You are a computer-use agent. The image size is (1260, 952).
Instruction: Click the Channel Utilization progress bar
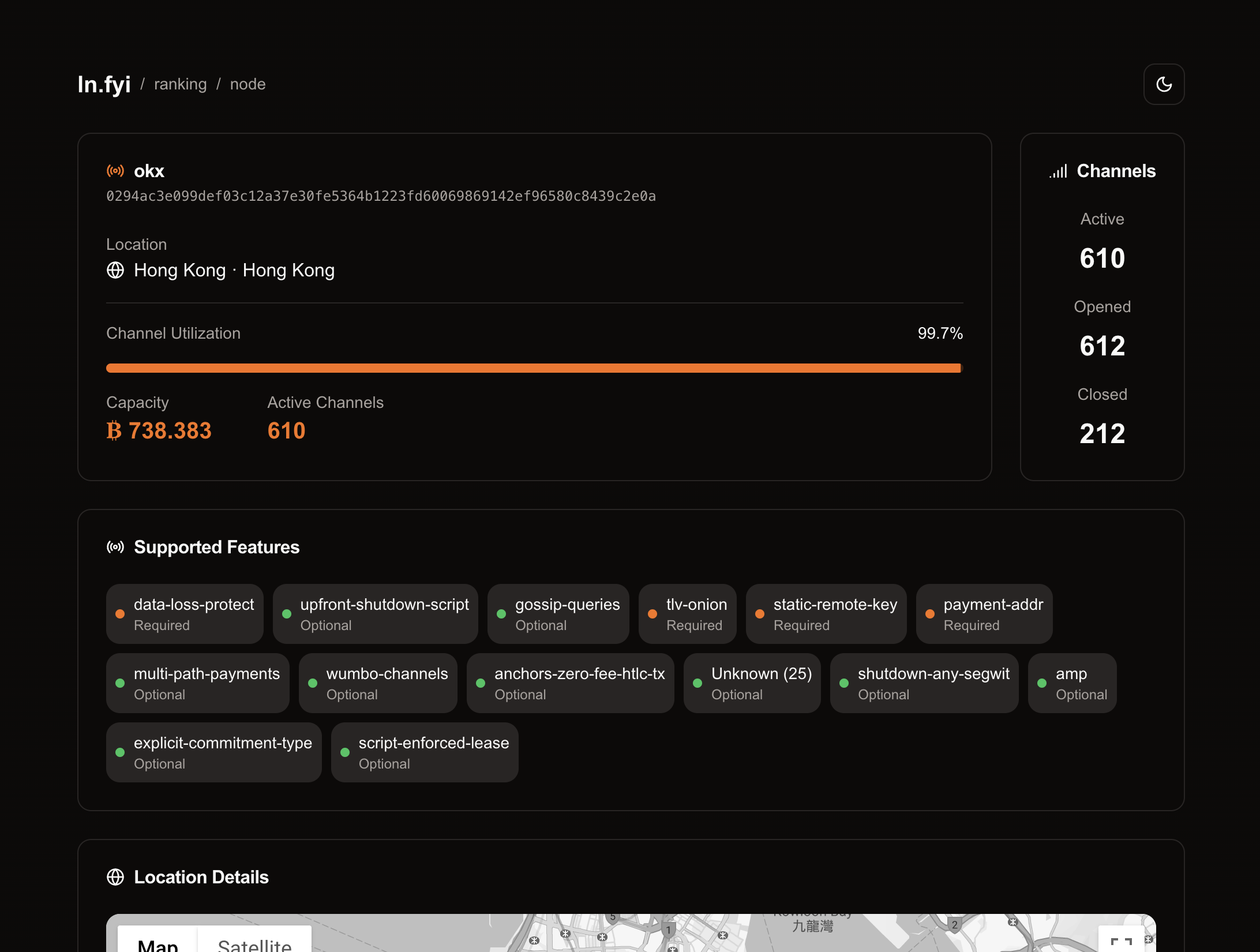[x=535, y=368]
